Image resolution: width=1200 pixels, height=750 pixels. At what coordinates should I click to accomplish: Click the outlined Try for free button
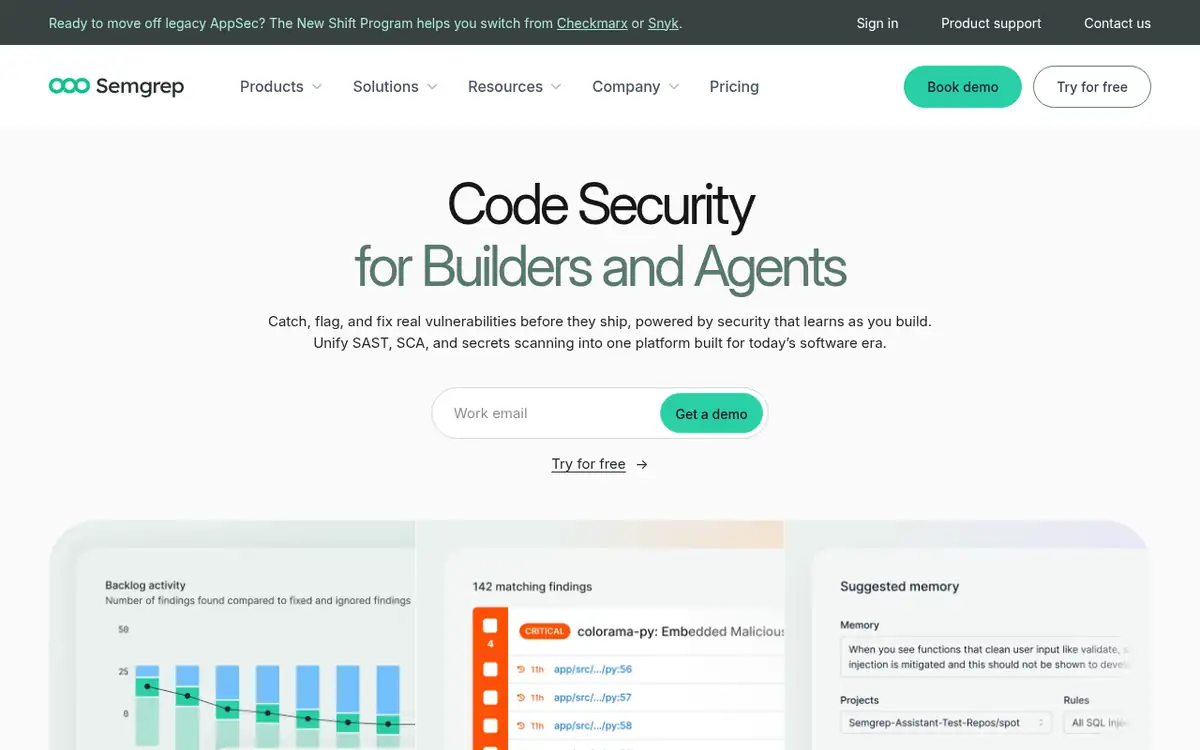[x=1092, y=87]
